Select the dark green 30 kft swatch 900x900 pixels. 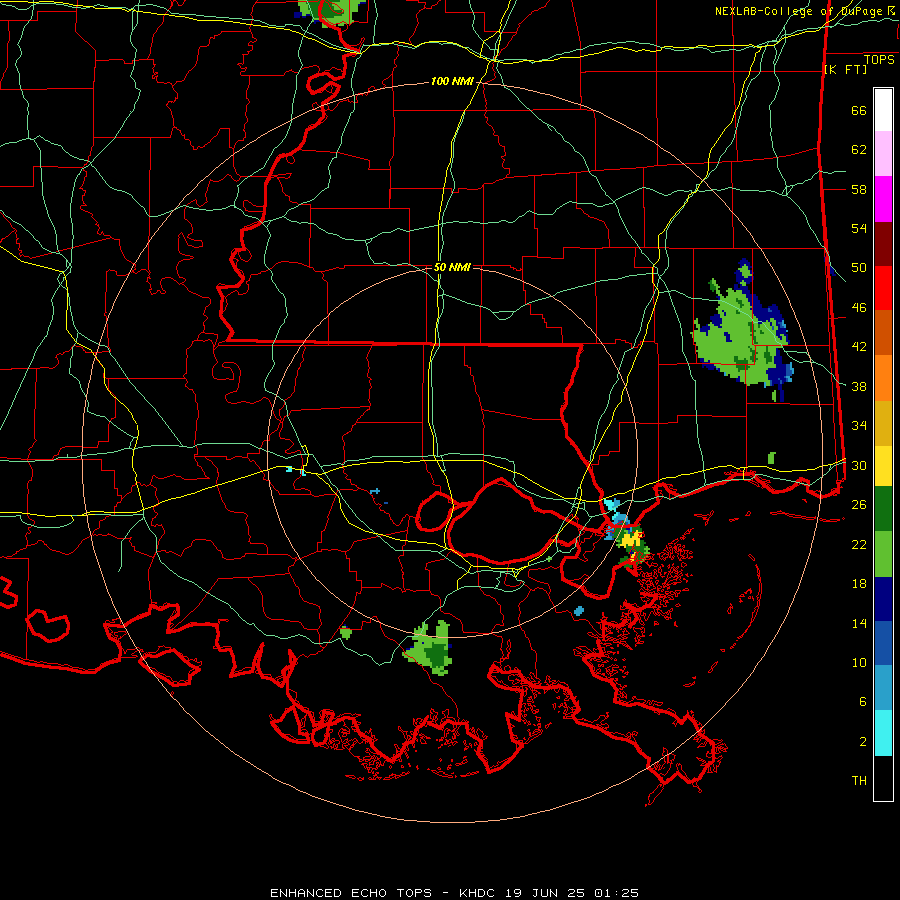tap(883, 509)
